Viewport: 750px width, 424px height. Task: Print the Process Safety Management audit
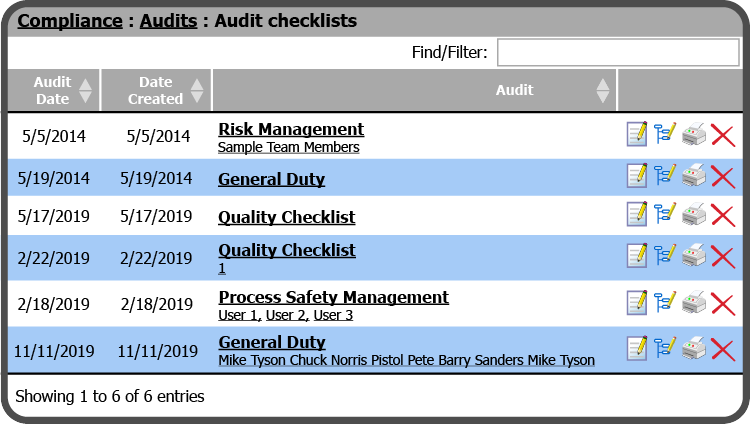point(694,302)
